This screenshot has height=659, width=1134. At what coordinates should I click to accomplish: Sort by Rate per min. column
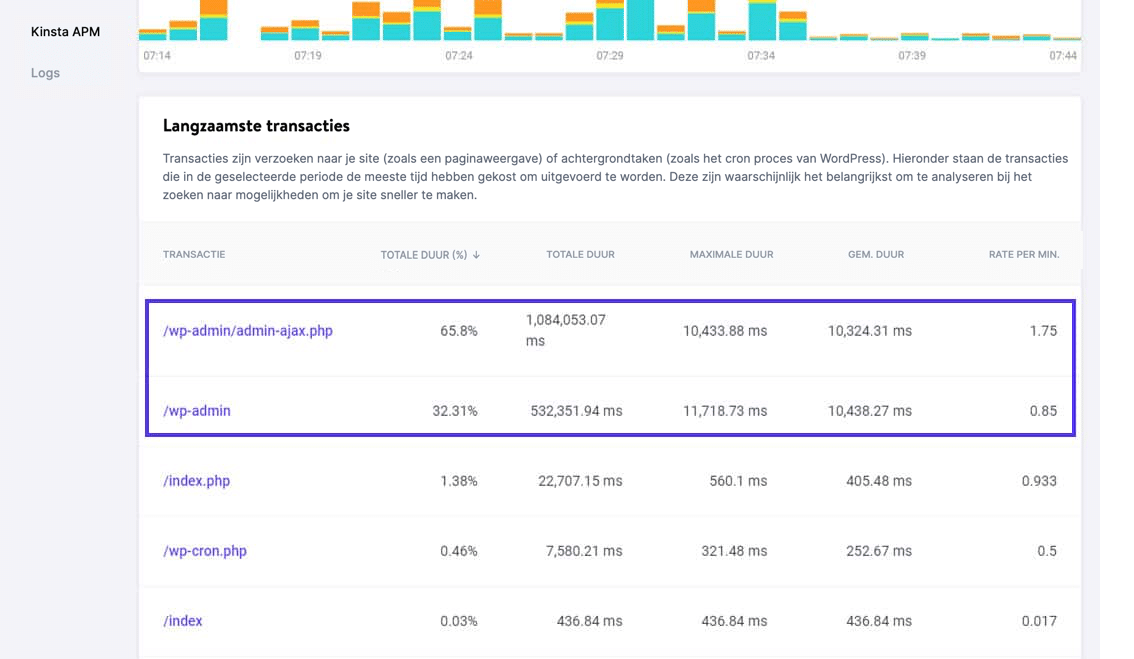(1022, 254)
